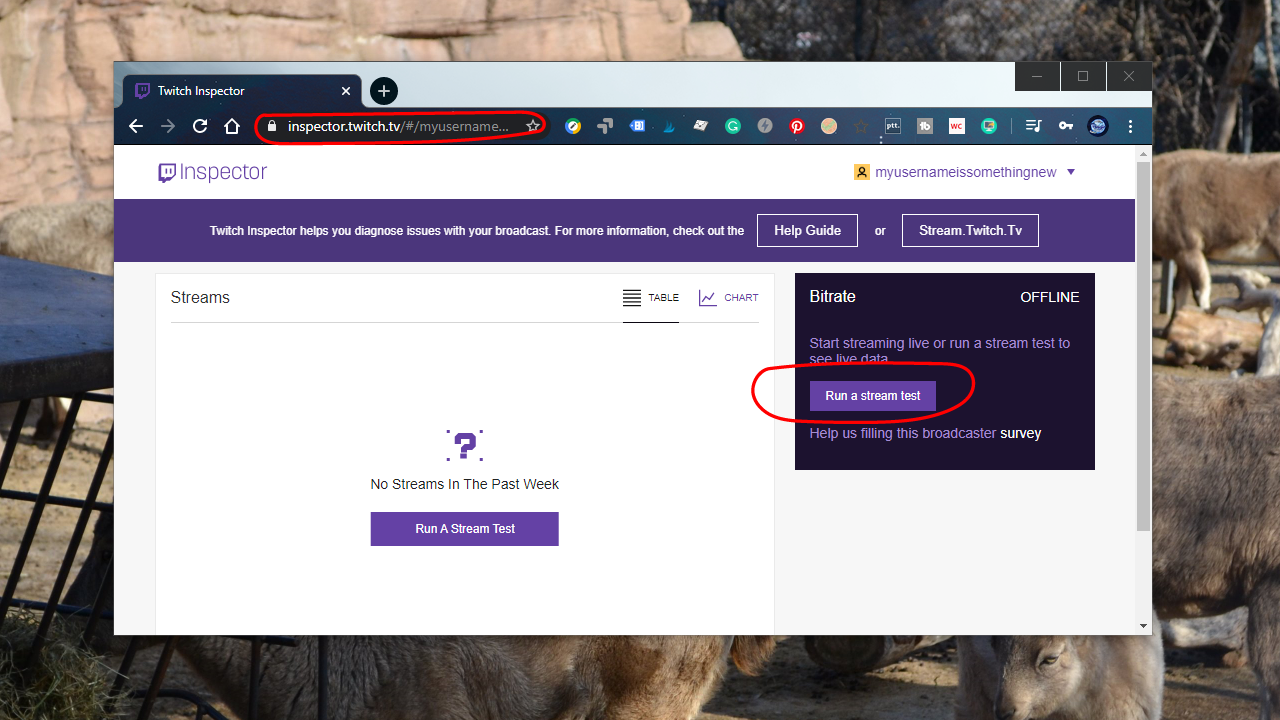Open the media playlist control icon
Viewport: 1280px width, 720px height.
[1034, 126]
